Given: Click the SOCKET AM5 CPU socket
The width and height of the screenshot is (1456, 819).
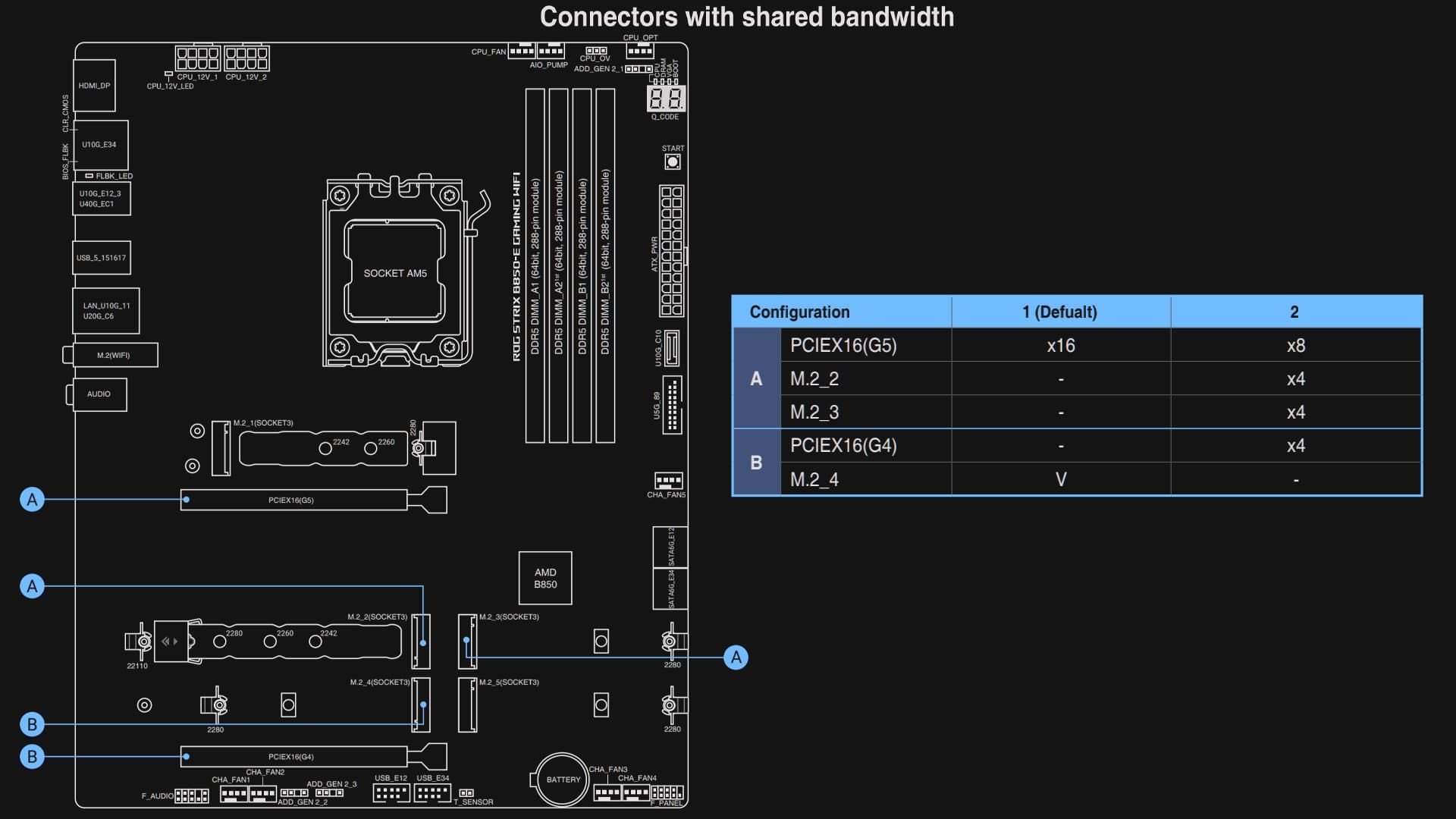Looking at the screenshot, I should (395, 271).
